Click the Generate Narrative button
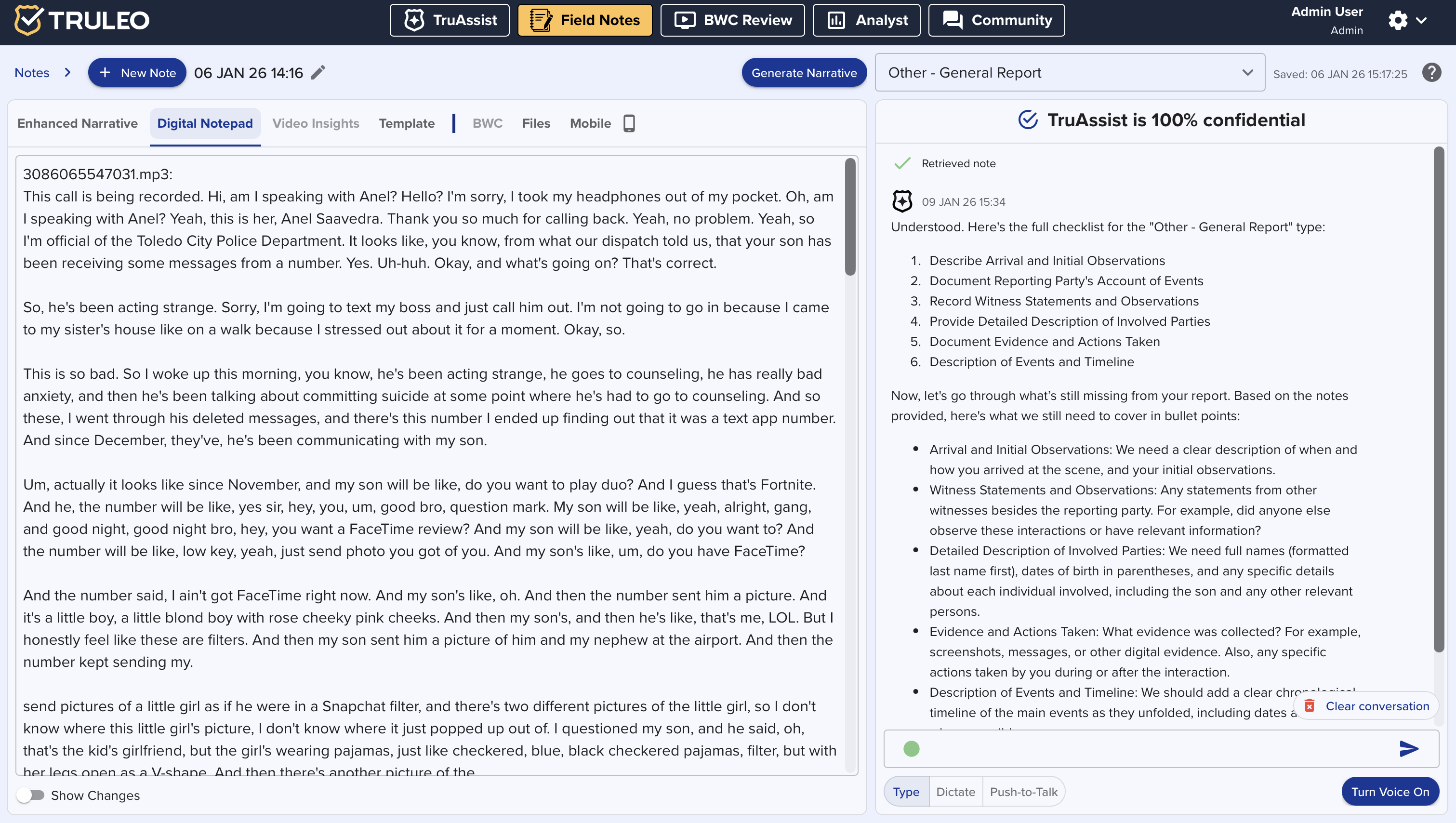This screenshot has height=823, width=1456. 804,72
